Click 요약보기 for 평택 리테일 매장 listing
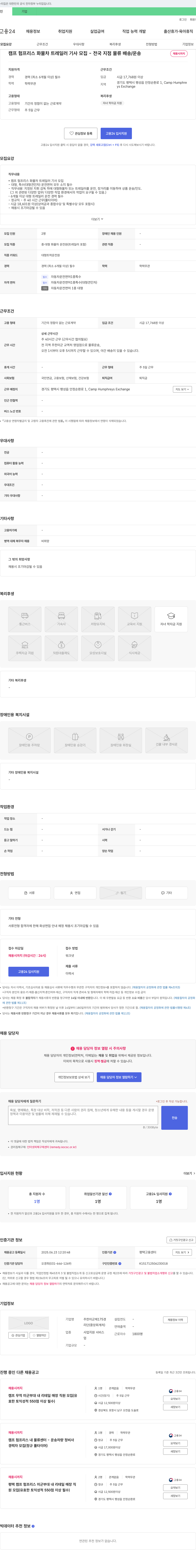 pos(175,1488)
